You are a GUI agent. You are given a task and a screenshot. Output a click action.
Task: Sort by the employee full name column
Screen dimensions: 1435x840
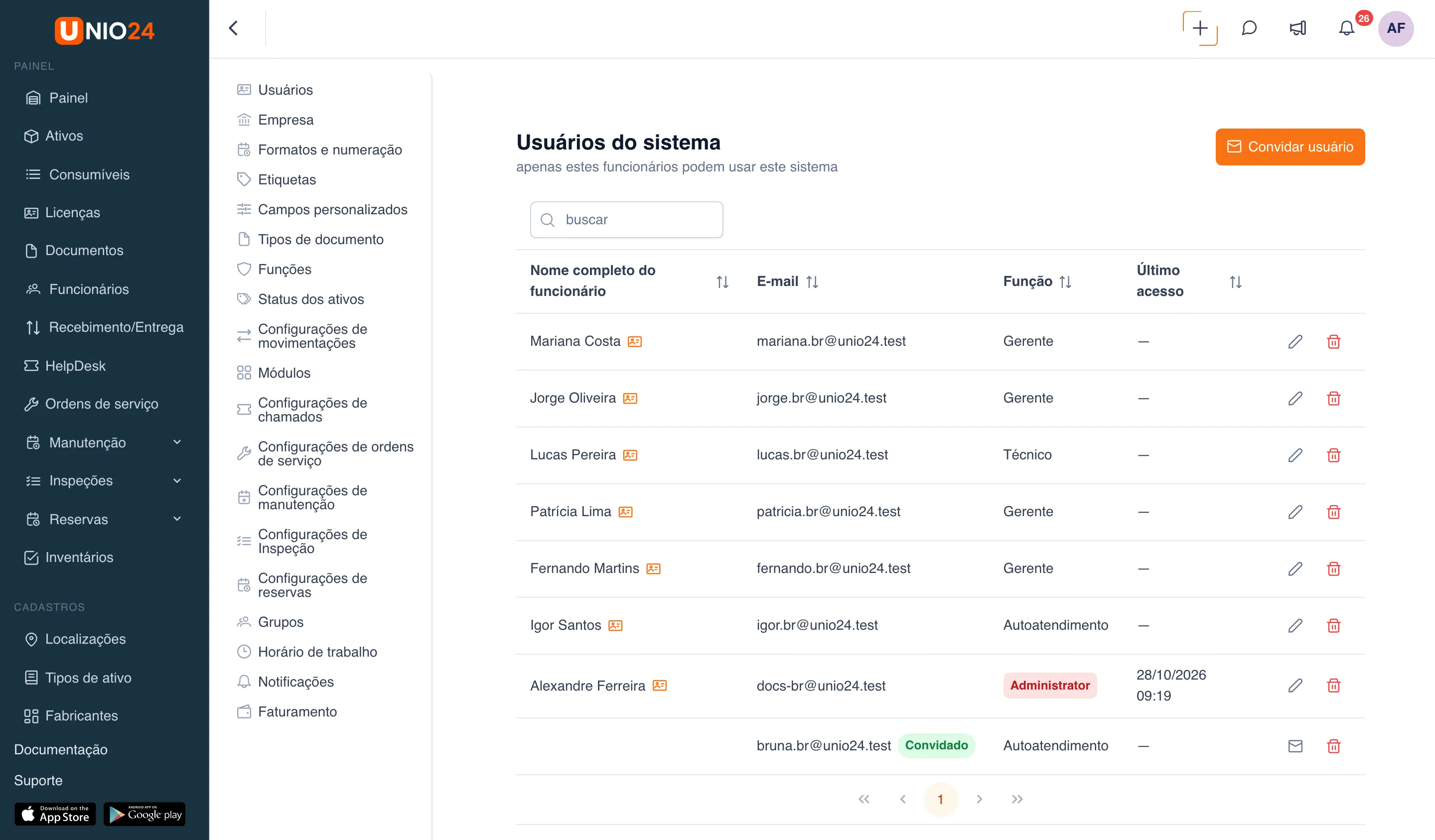tap(722, 281)
